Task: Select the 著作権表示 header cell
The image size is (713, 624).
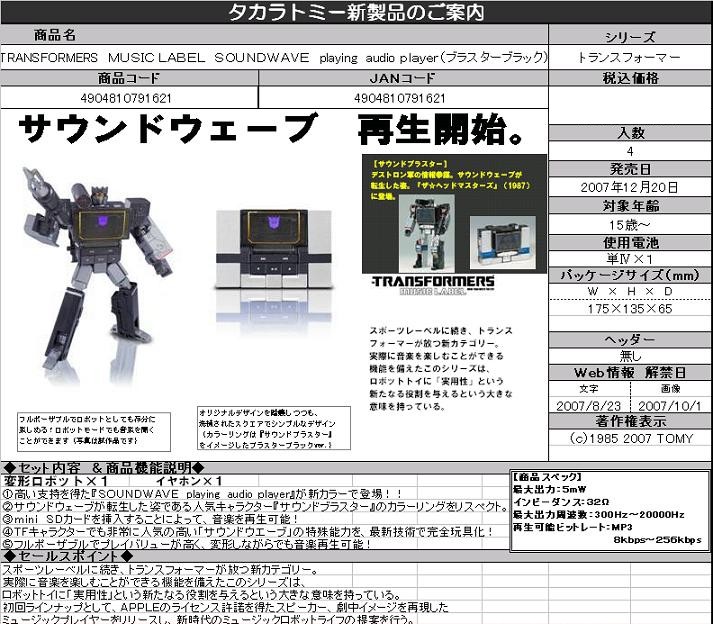Action: tap(630, 421)
